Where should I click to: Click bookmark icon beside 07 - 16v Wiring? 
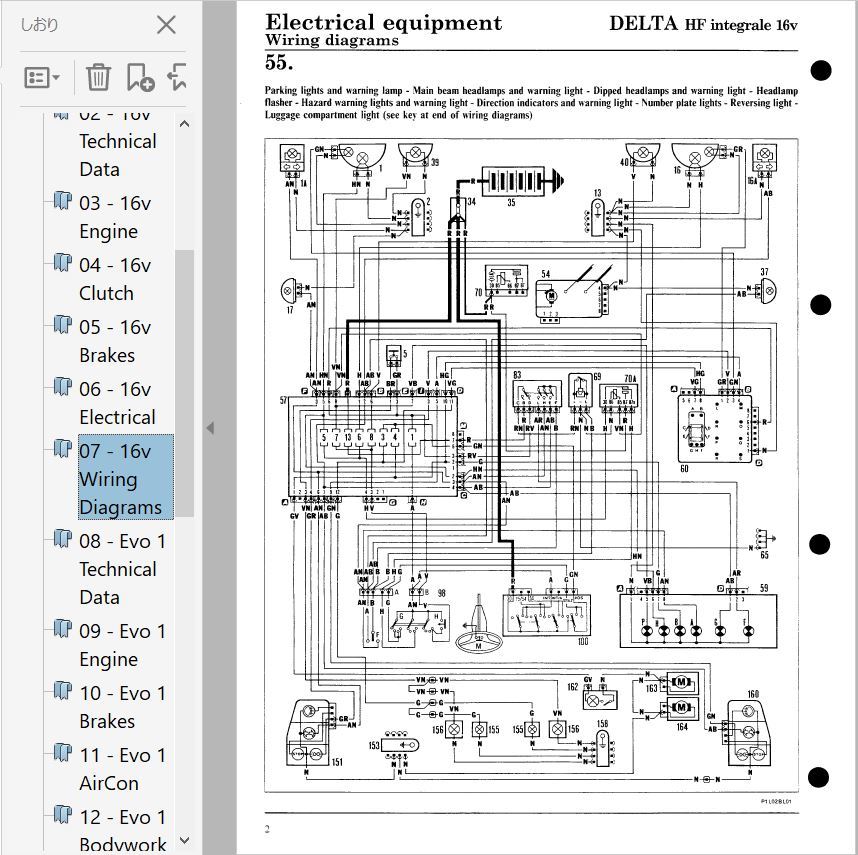62,447
